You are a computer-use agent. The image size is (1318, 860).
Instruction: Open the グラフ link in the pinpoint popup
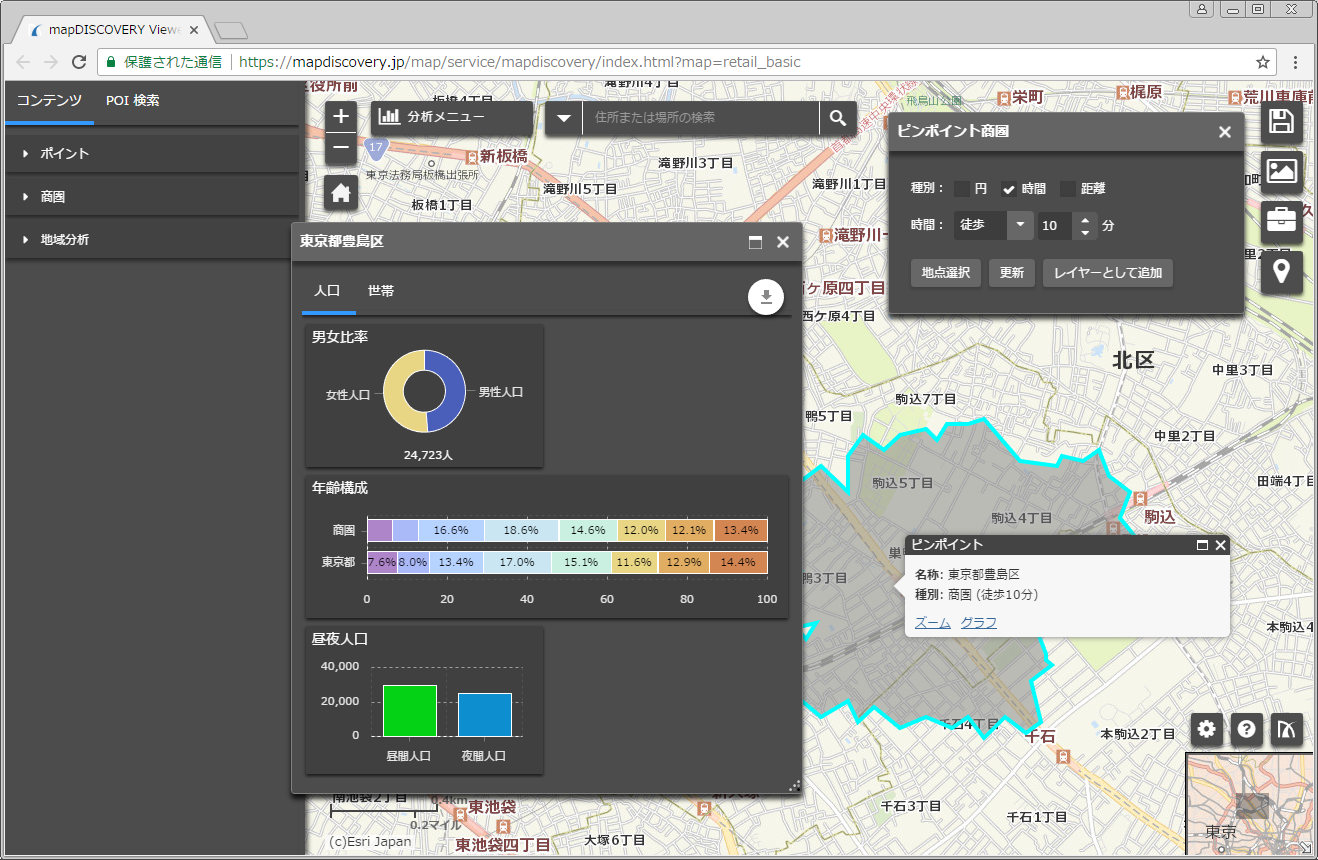point(978,622)
